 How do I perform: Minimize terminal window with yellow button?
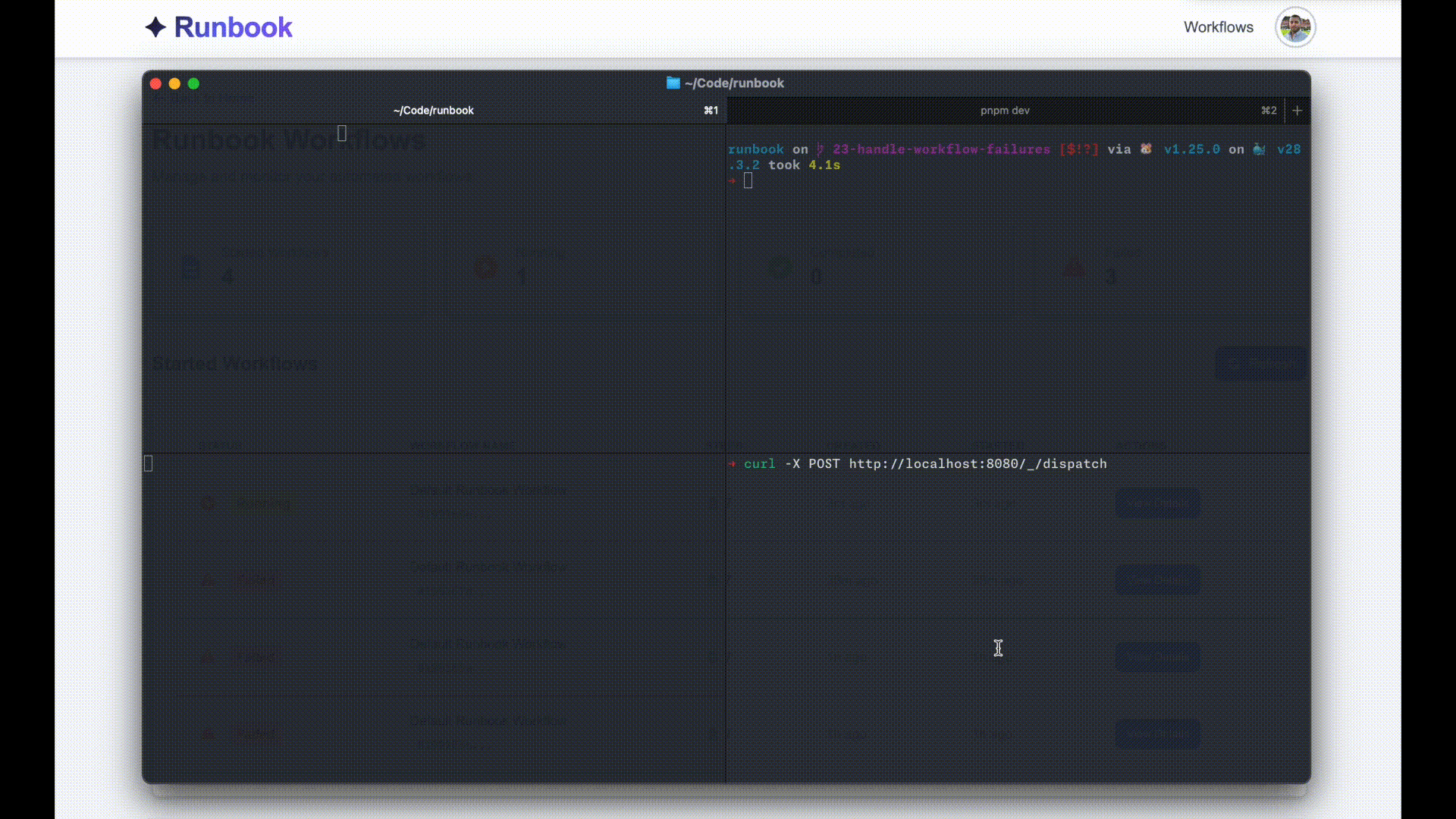(x=174, y=83)
